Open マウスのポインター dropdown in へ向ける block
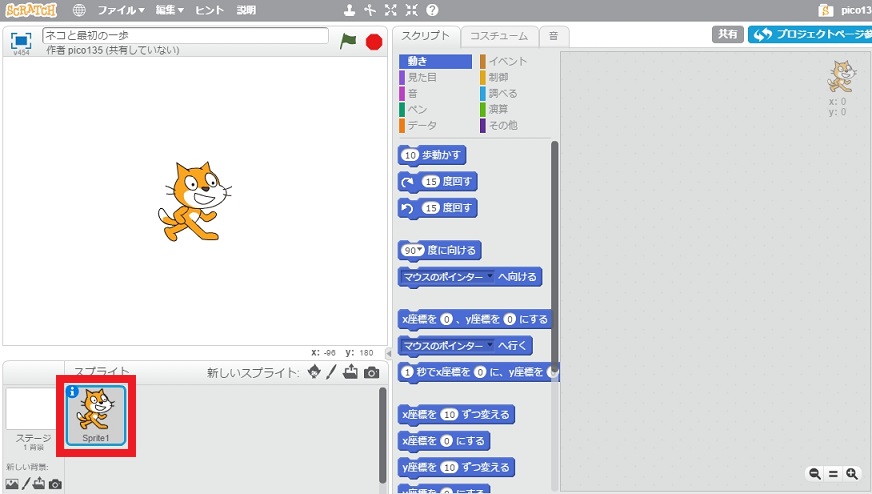872x494 pixels. 490,276
